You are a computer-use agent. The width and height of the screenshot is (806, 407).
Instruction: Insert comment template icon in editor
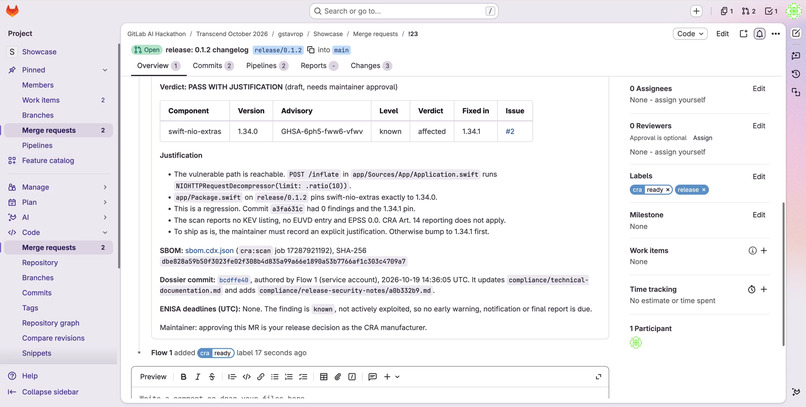[x=373, y=377]
